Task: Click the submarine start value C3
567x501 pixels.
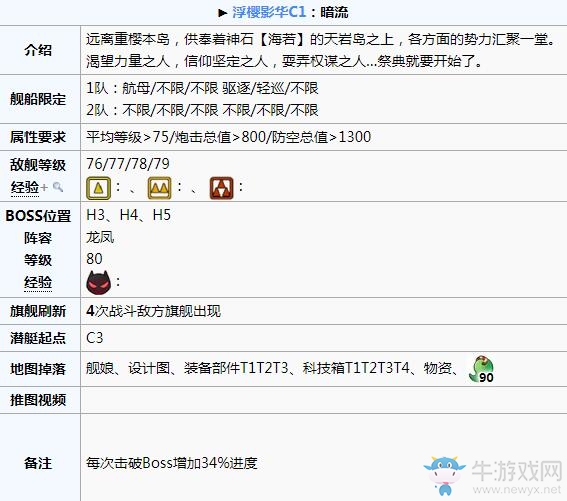Action: click(94, 338)
